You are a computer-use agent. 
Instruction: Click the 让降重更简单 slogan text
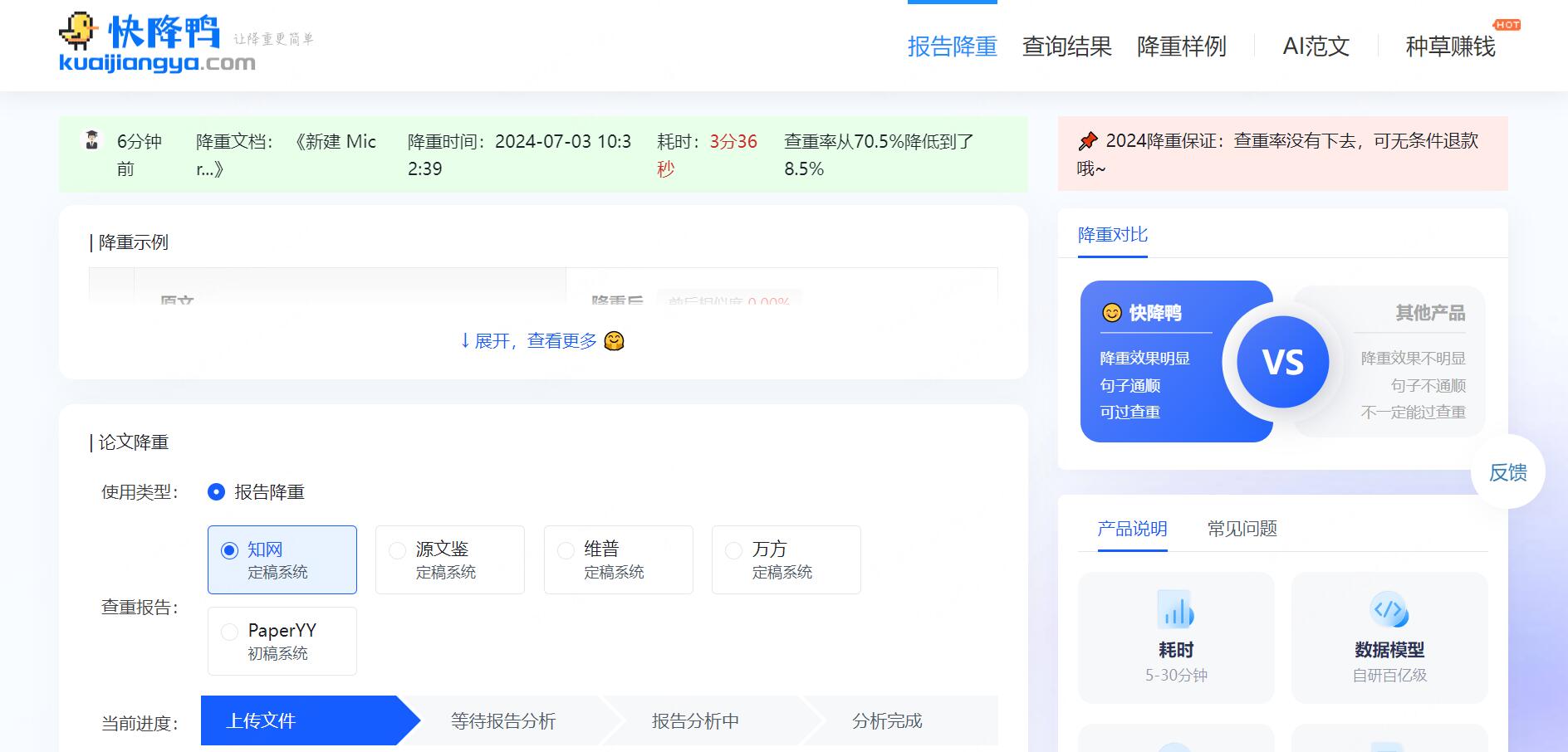[274, 39]
